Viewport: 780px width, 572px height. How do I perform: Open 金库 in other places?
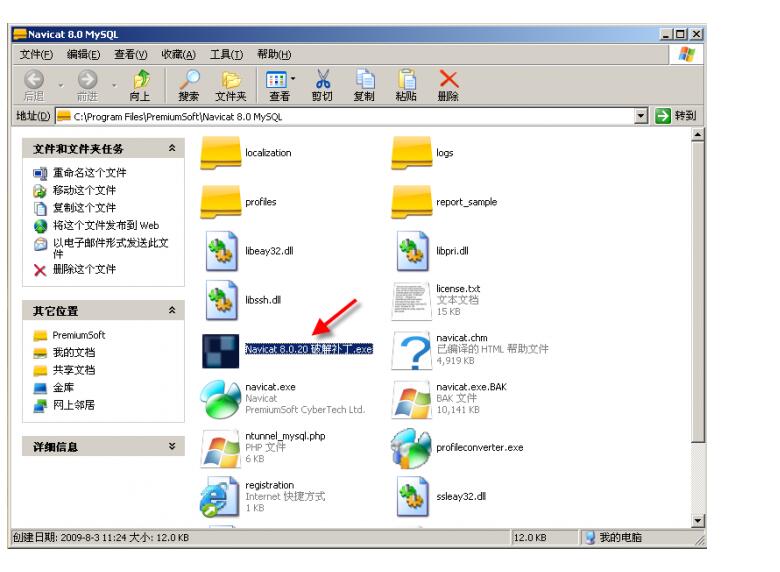(x=63, y=387)
